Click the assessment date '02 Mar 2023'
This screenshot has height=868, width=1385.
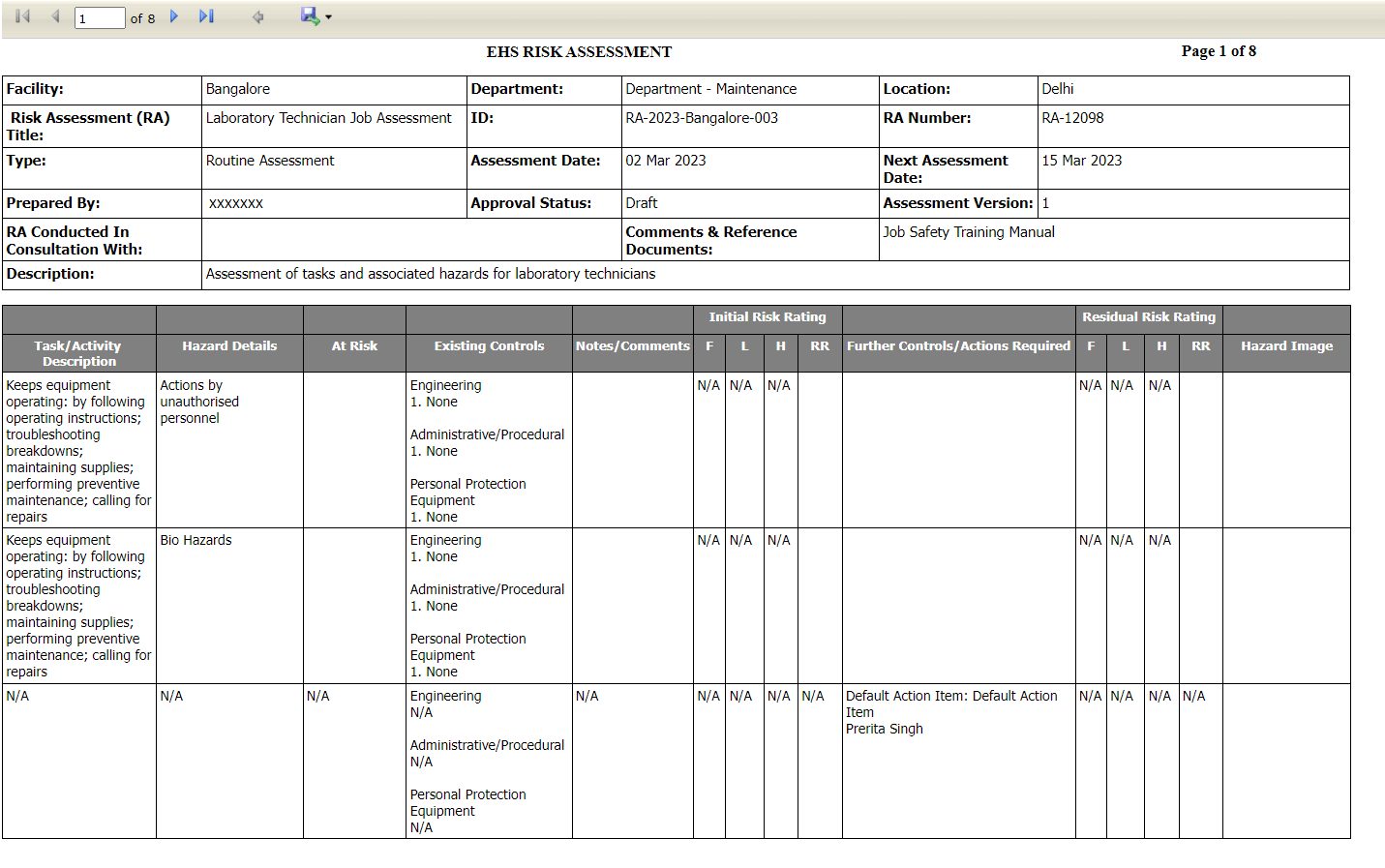666,161
